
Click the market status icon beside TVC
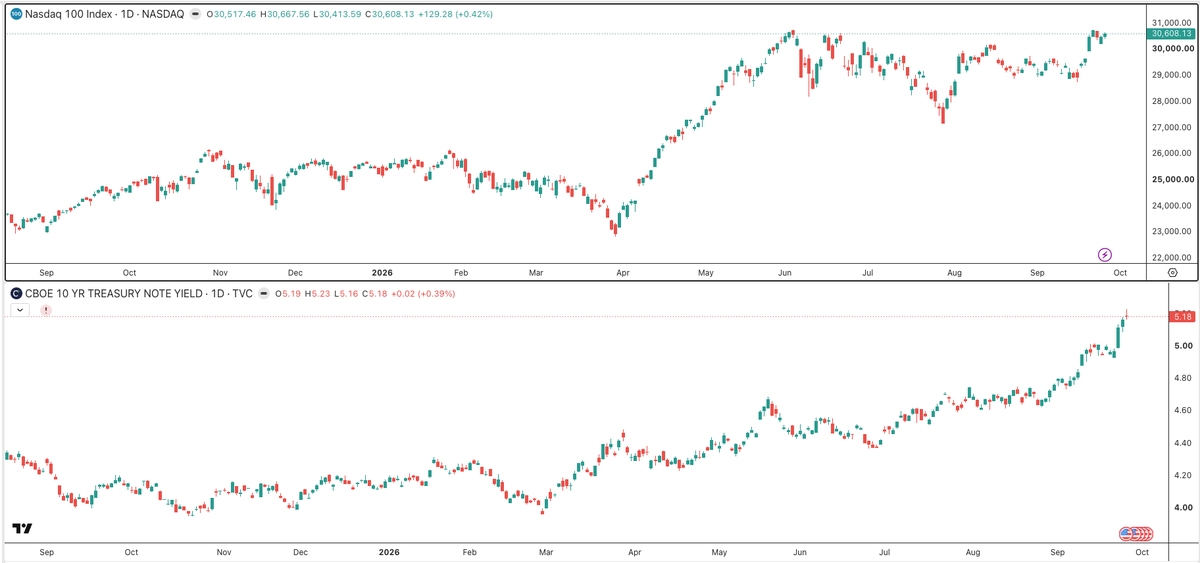pyautogui.click(x=264, y=294)
